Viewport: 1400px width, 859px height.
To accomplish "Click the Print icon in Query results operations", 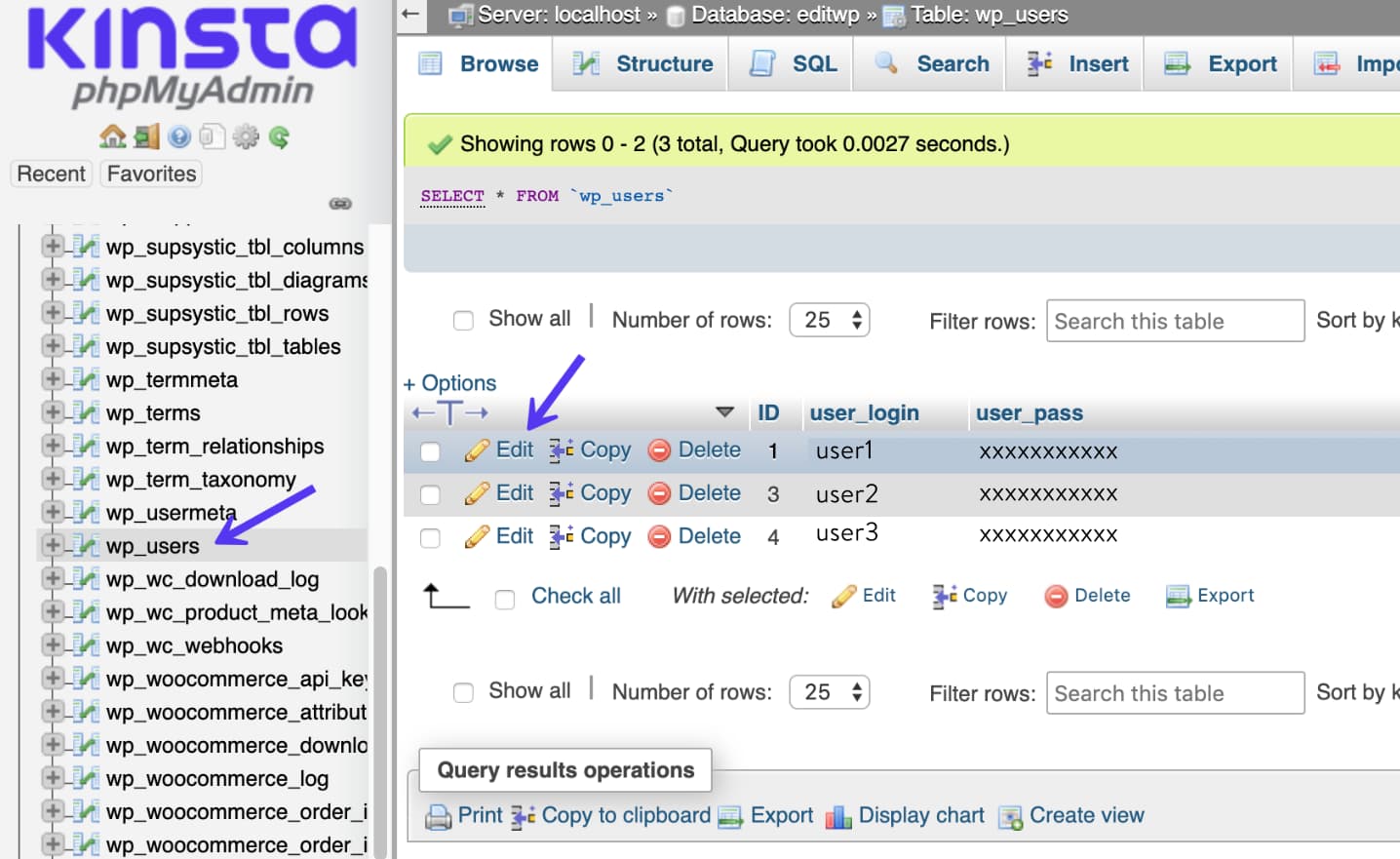I will [x=439, y=816].
